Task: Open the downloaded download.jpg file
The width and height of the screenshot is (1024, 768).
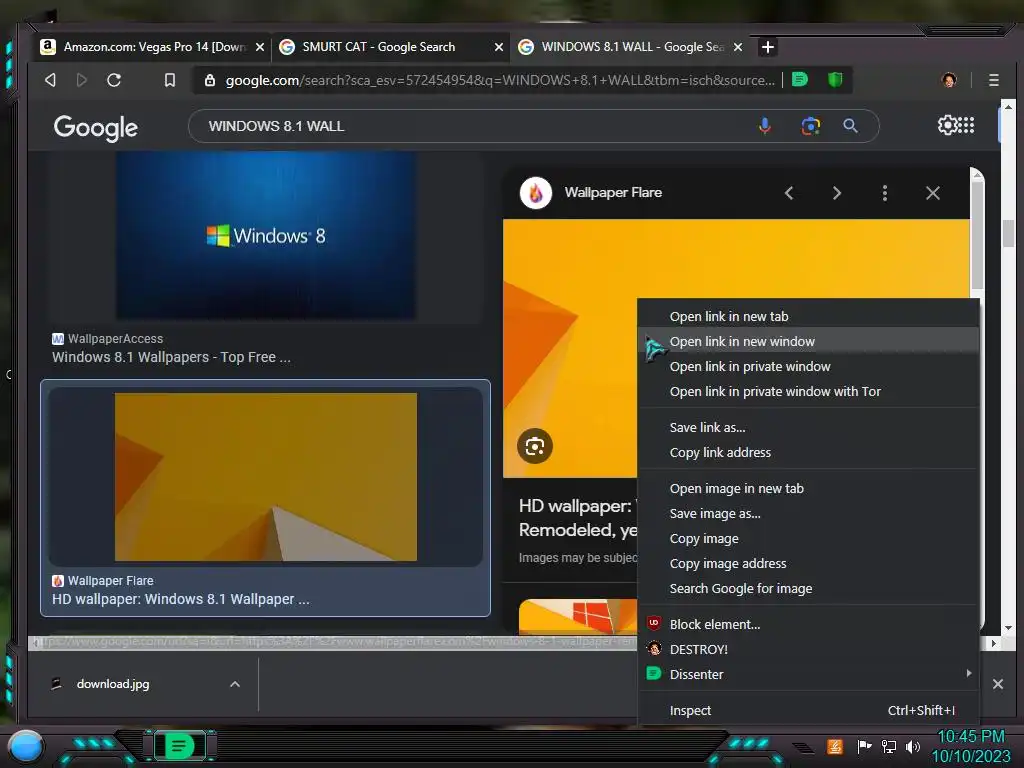Action: pyautogui.click(x=112, y=684)
